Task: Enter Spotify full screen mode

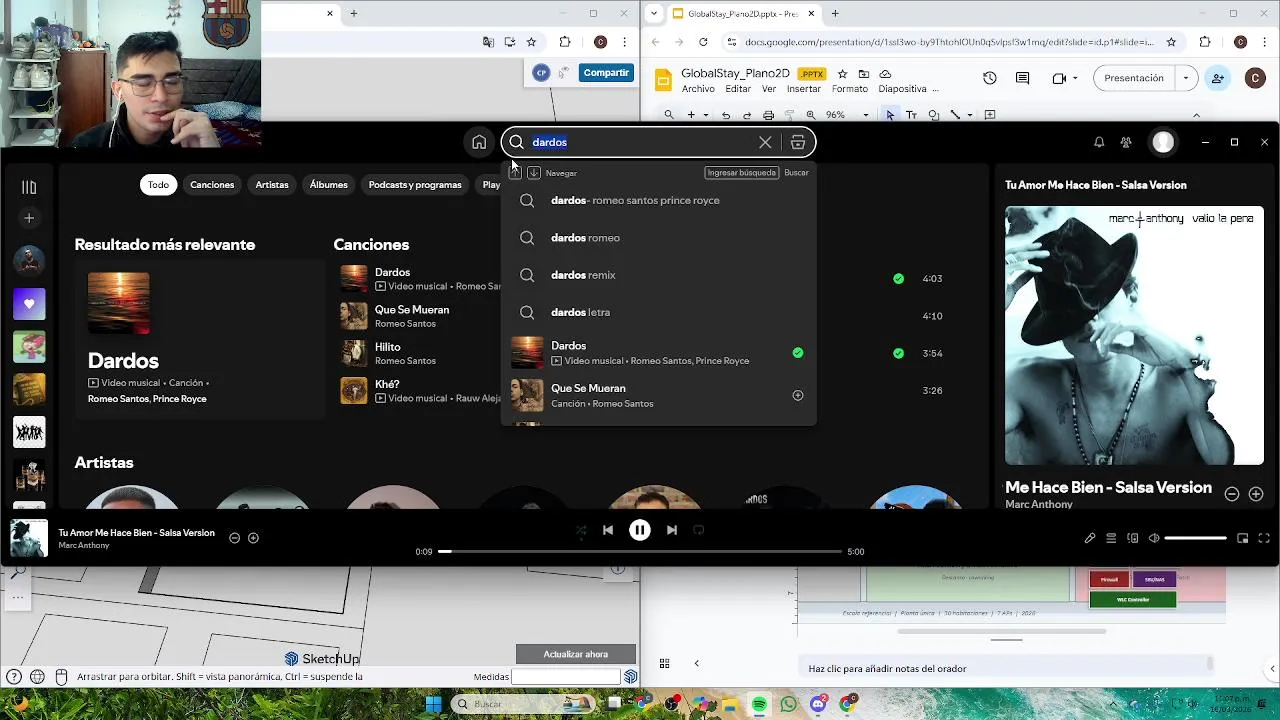Action: pyautogui.click(x=1264, y=538)
